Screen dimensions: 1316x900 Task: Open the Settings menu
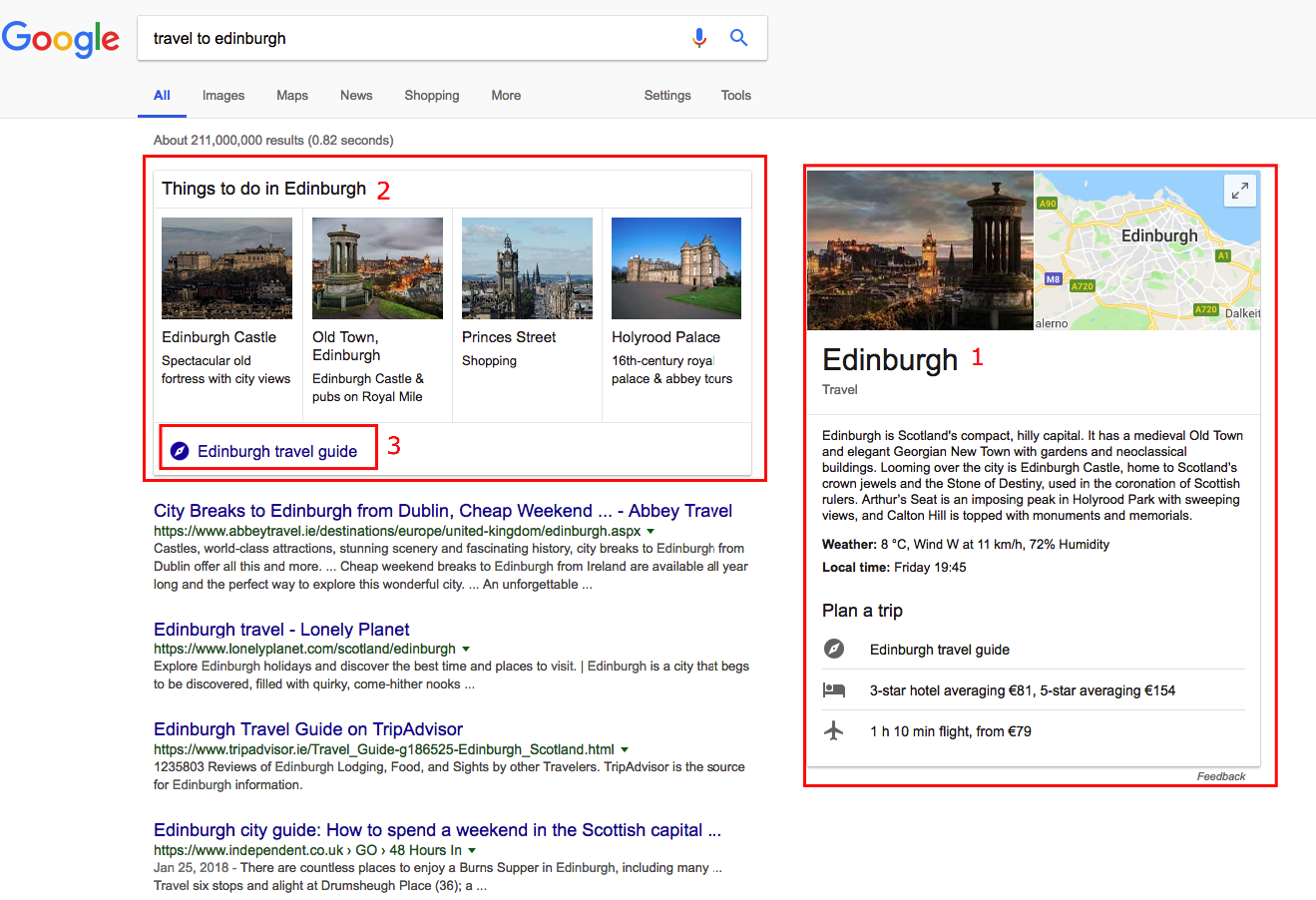pyautogui.click(x=667, y=96)
